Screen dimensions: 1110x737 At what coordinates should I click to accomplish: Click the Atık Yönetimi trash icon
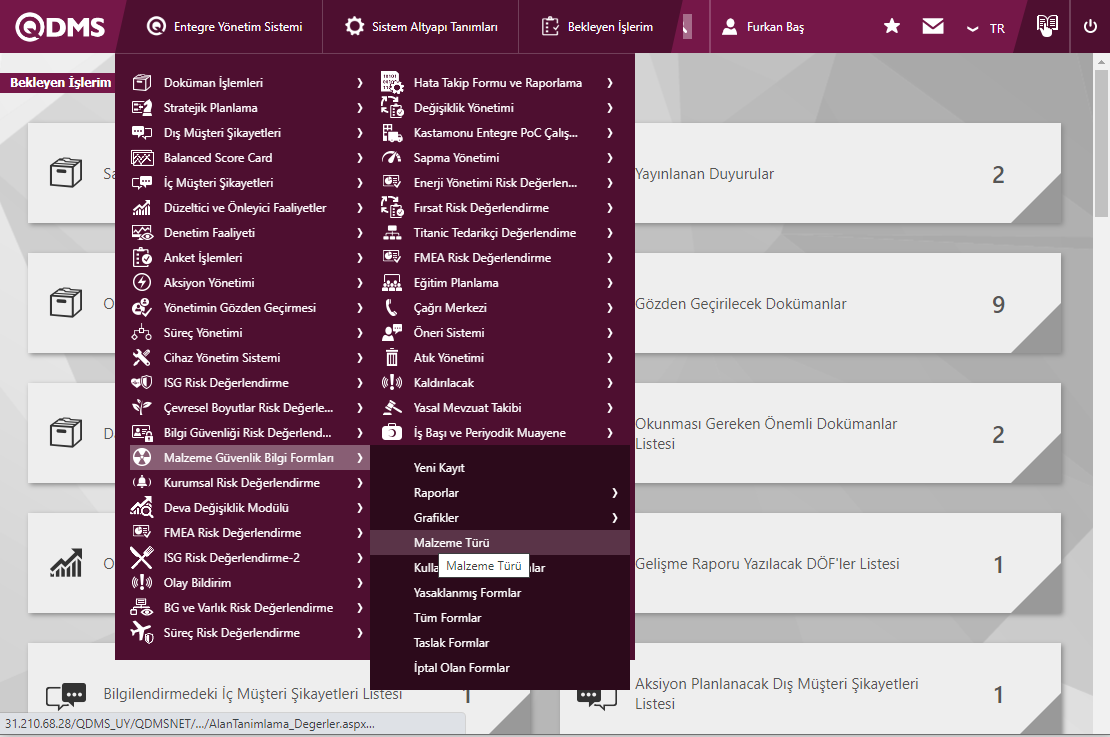tap(392, 358)
